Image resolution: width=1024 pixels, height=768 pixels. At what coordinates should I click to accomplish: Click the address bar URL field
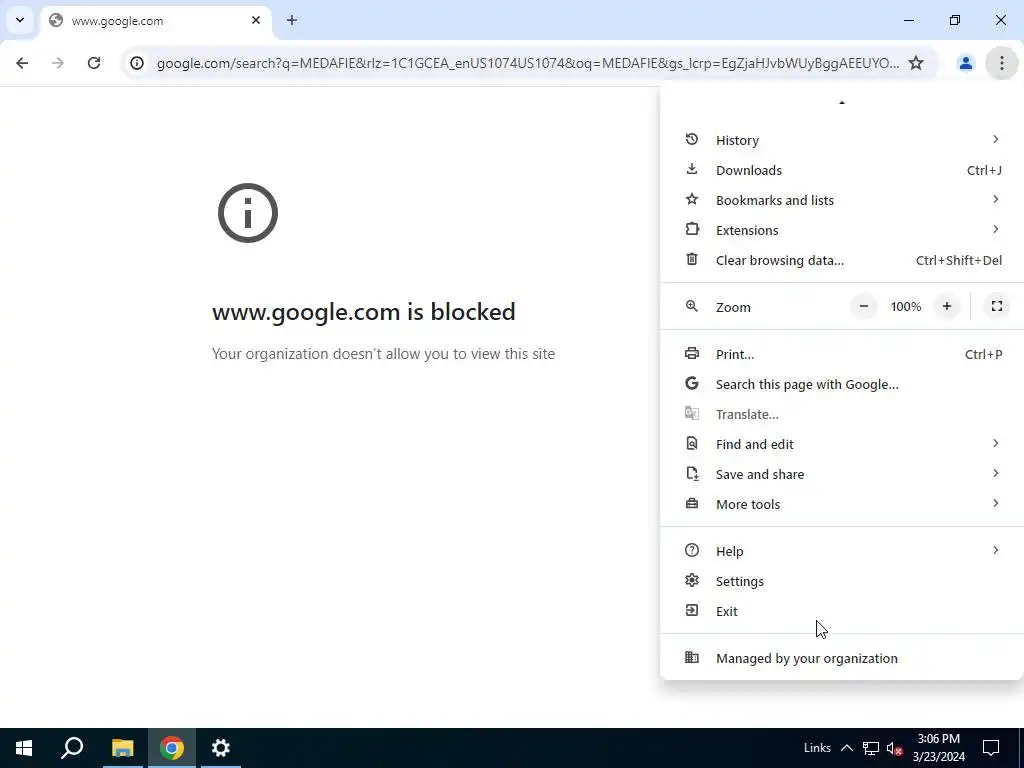pyautogui.click(x=528, y=63)
